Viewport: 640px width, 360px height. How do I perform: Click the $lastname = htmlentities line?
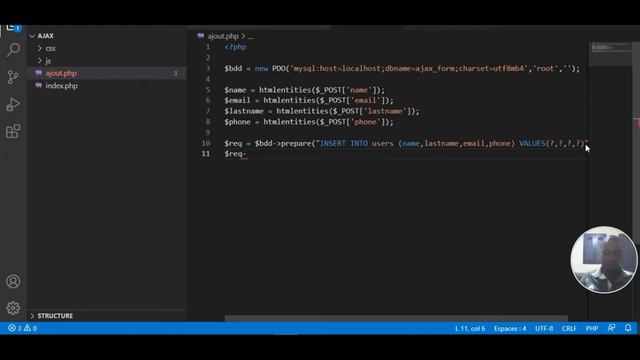tap(322, 111)
